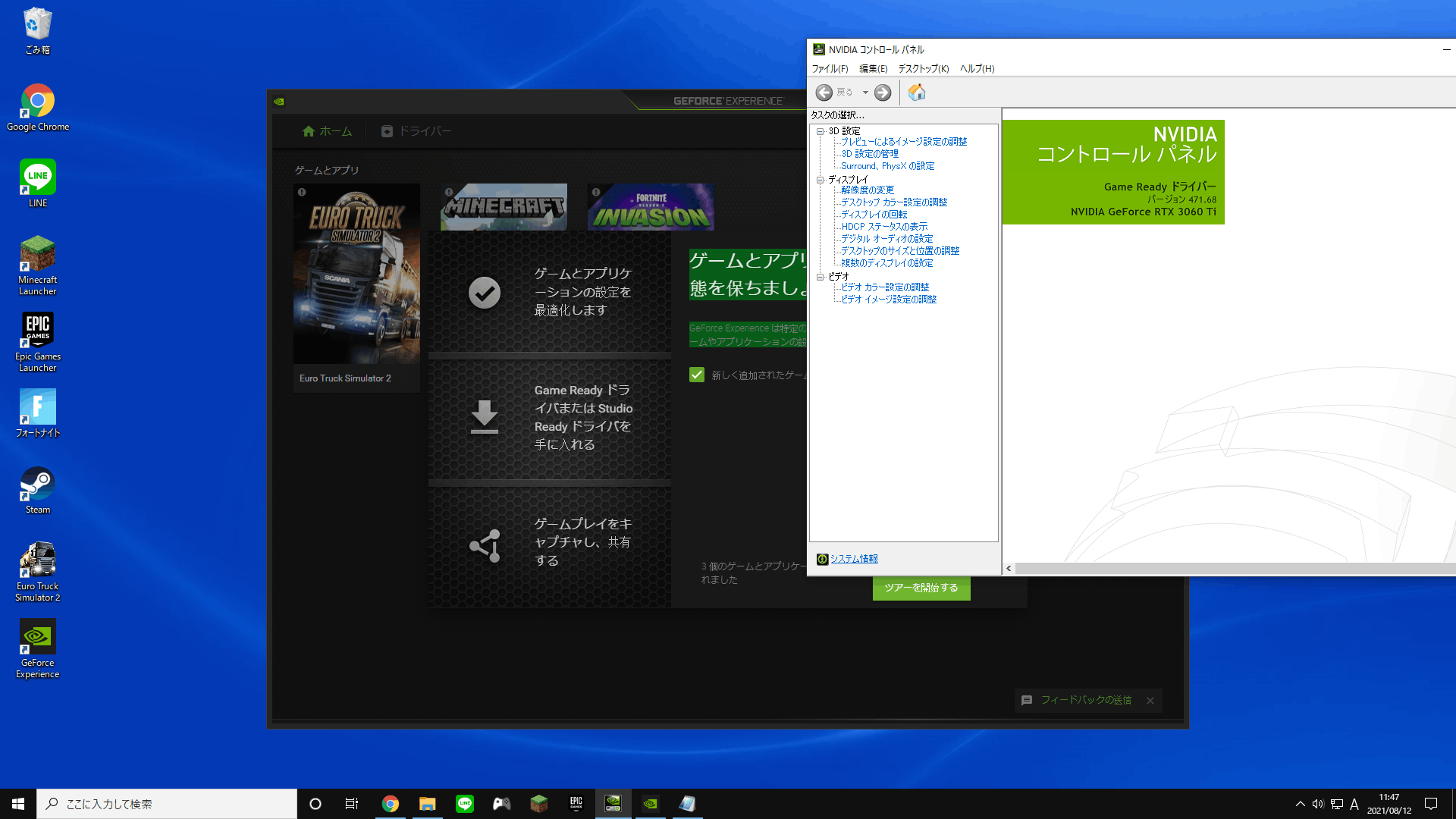Open Steam desktop shortcut
This screenshot has width=1456, height=819.
coord(38,491)
